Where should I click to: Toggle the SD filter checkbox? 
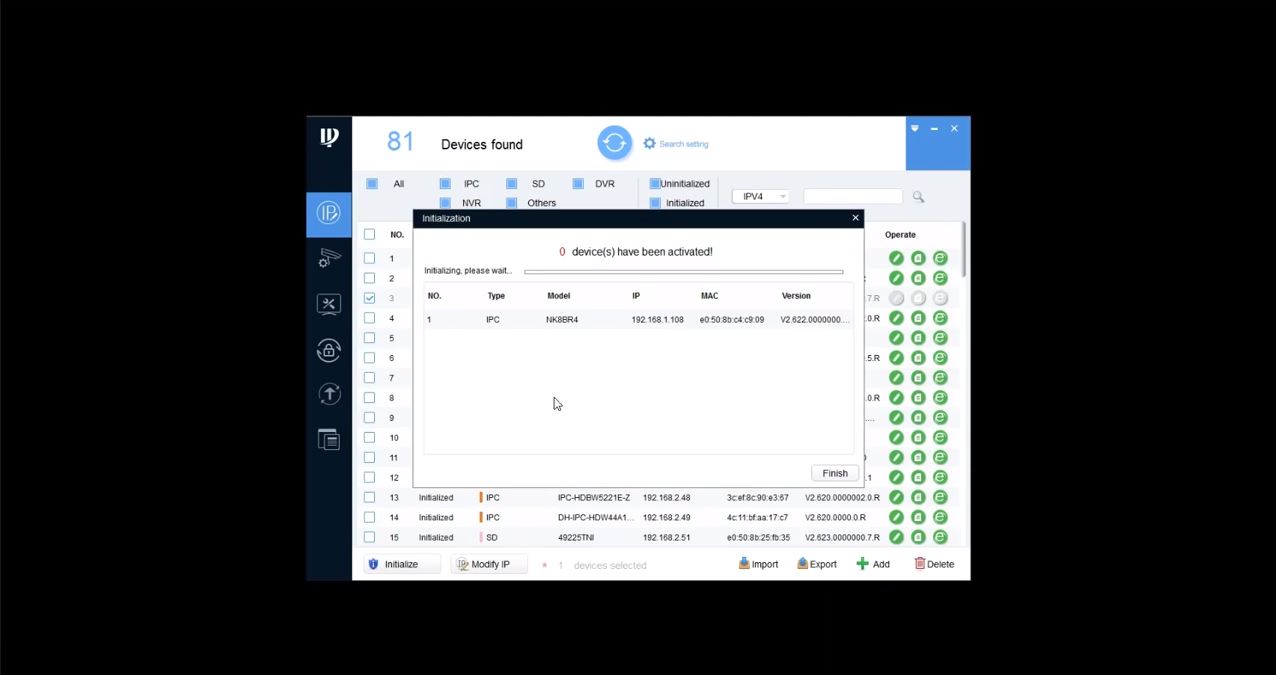click(511, 184)
